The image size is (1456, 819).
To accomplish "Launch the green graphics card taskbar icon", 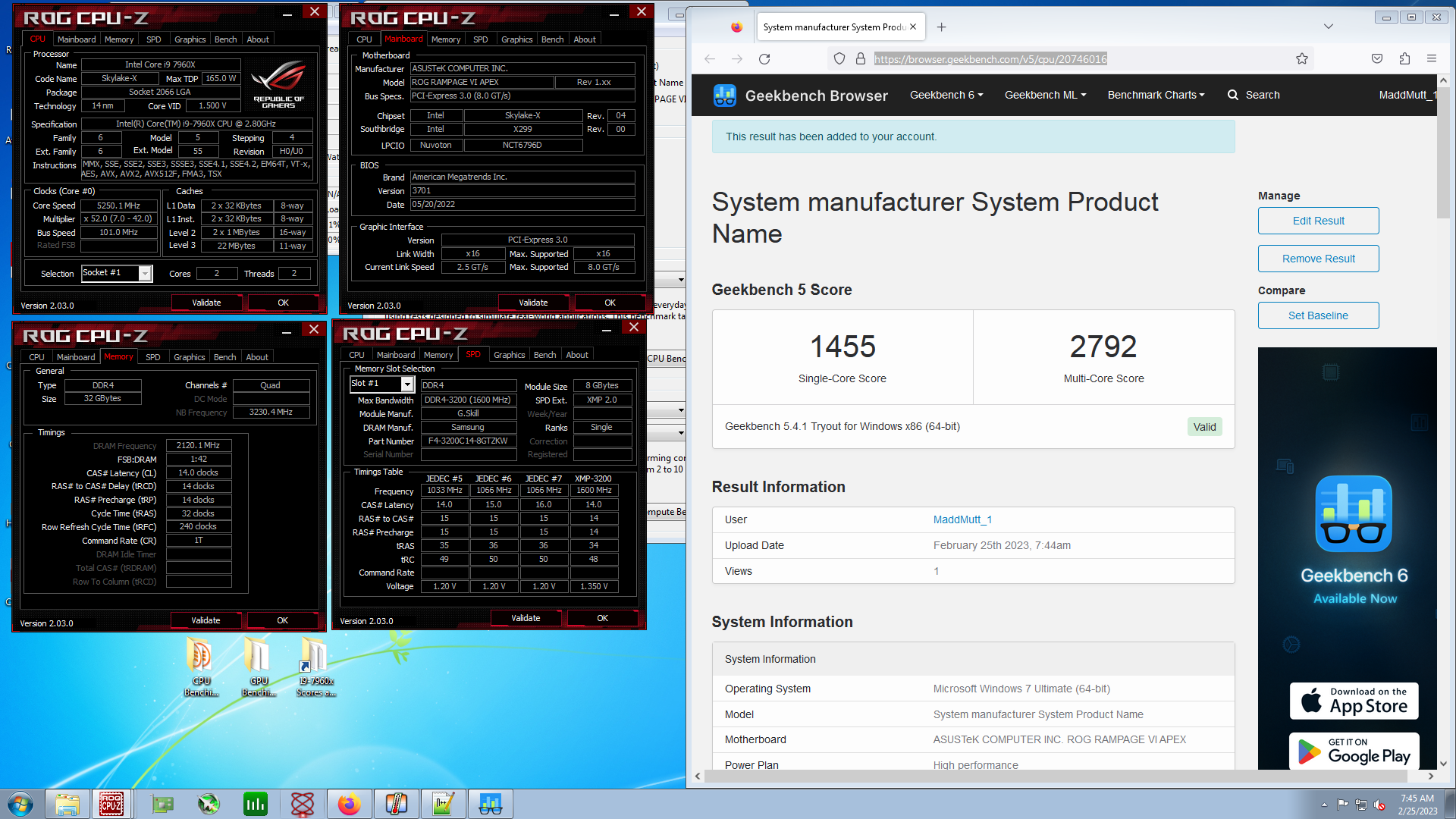I will point(162,804).
